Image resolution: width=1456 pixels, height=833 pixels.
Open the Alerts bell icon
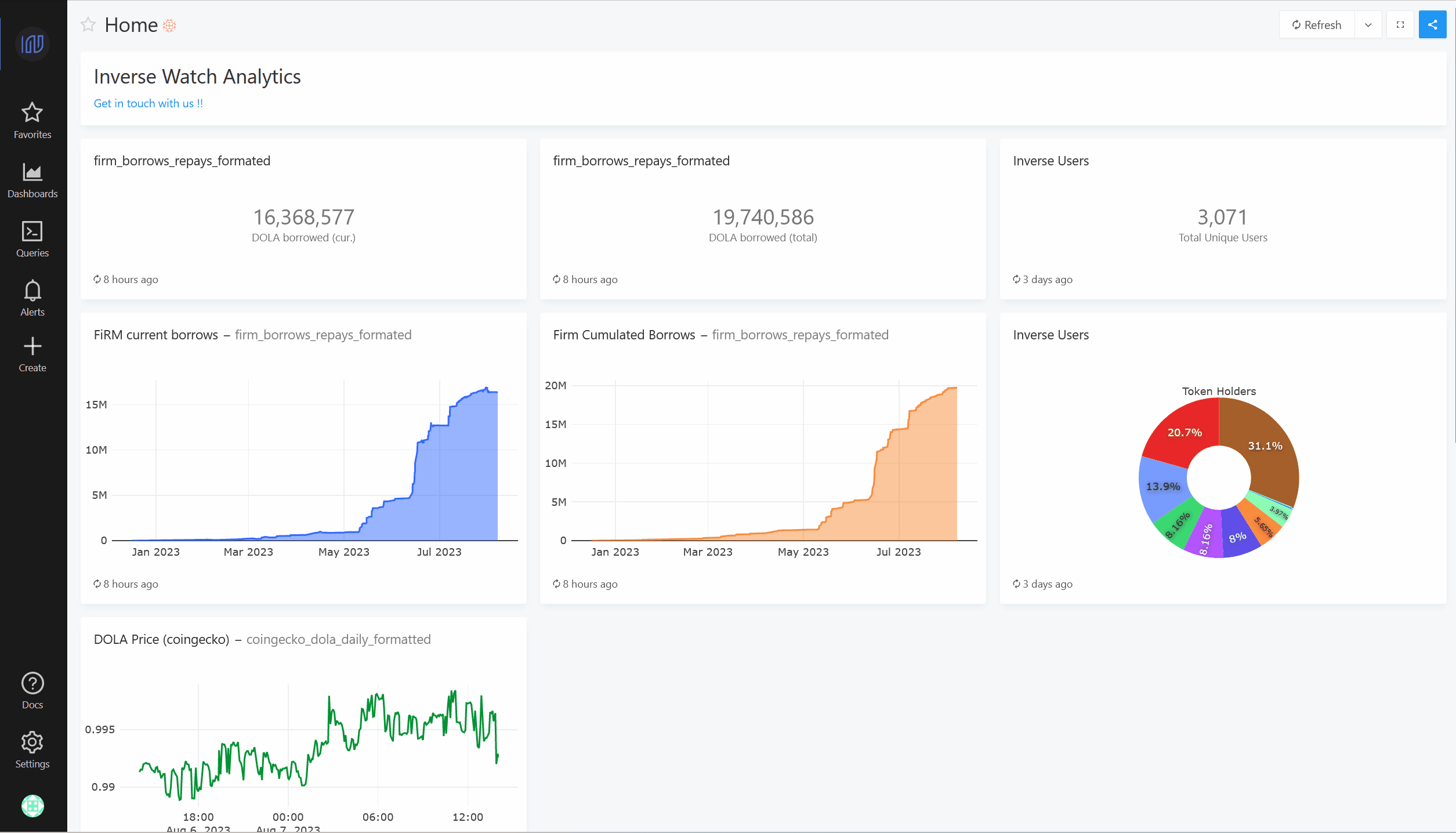pos(32,298)
